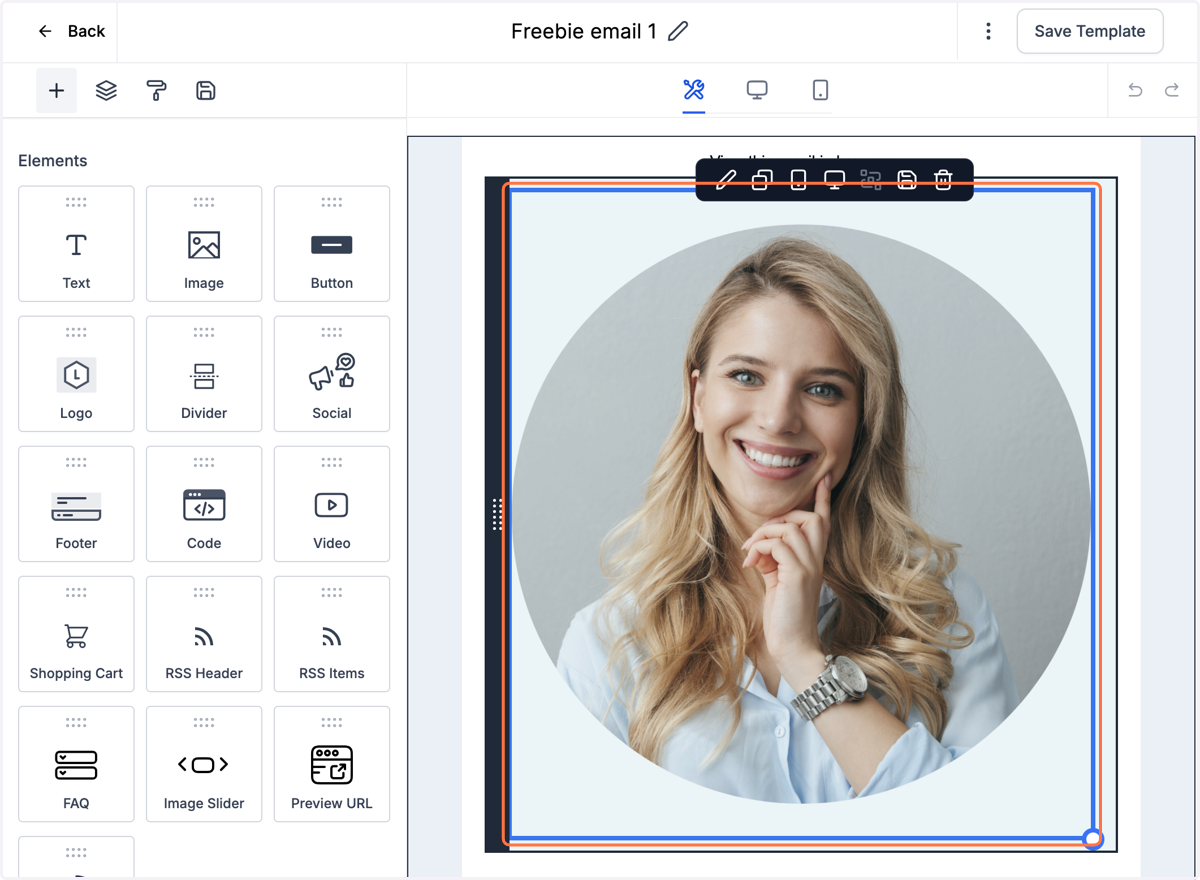Viewport: 1200px width, 880px height.
Task: Select the builder tools view tab
Action: (694, 90)
